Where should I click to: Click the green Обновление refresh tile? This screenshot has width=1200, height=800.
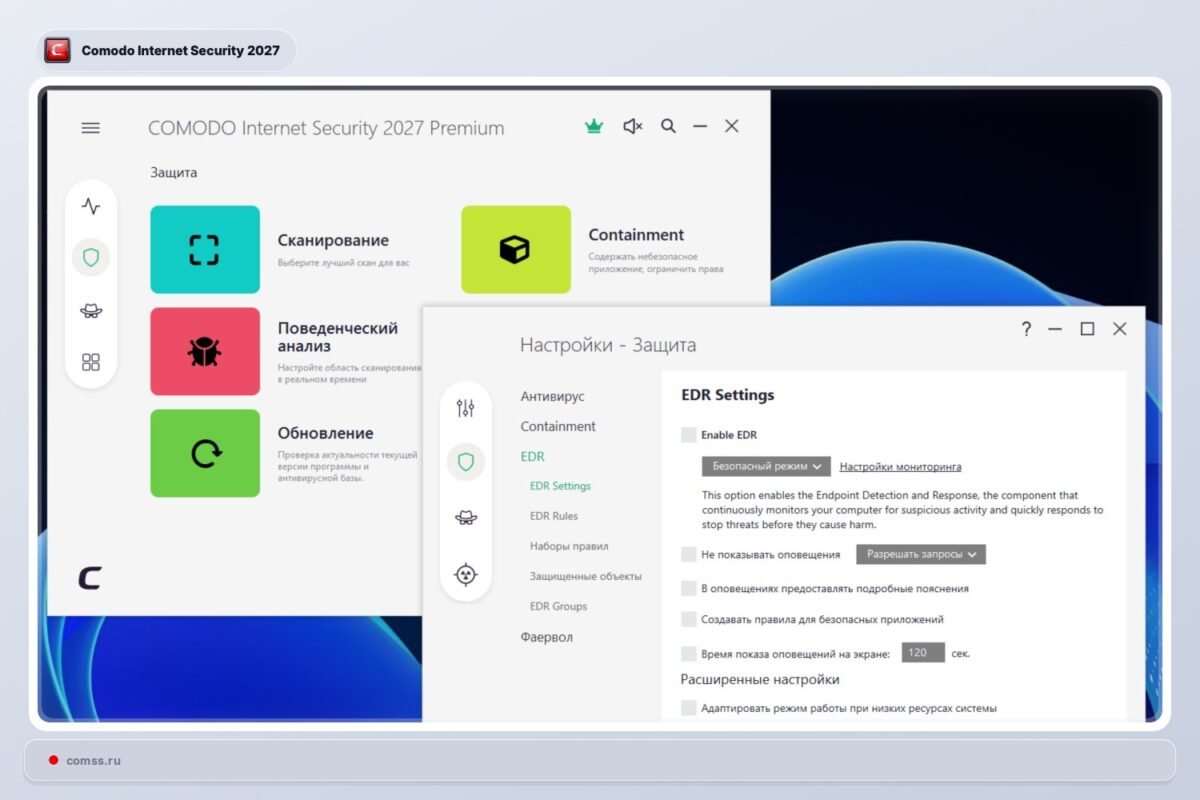click(x=205, y=453)
